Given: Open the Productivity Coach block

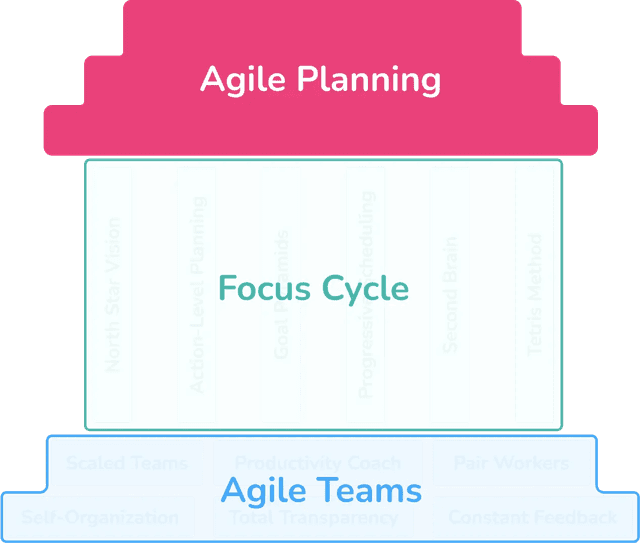Looking at the screenshot, I should [x=317, y=463].
